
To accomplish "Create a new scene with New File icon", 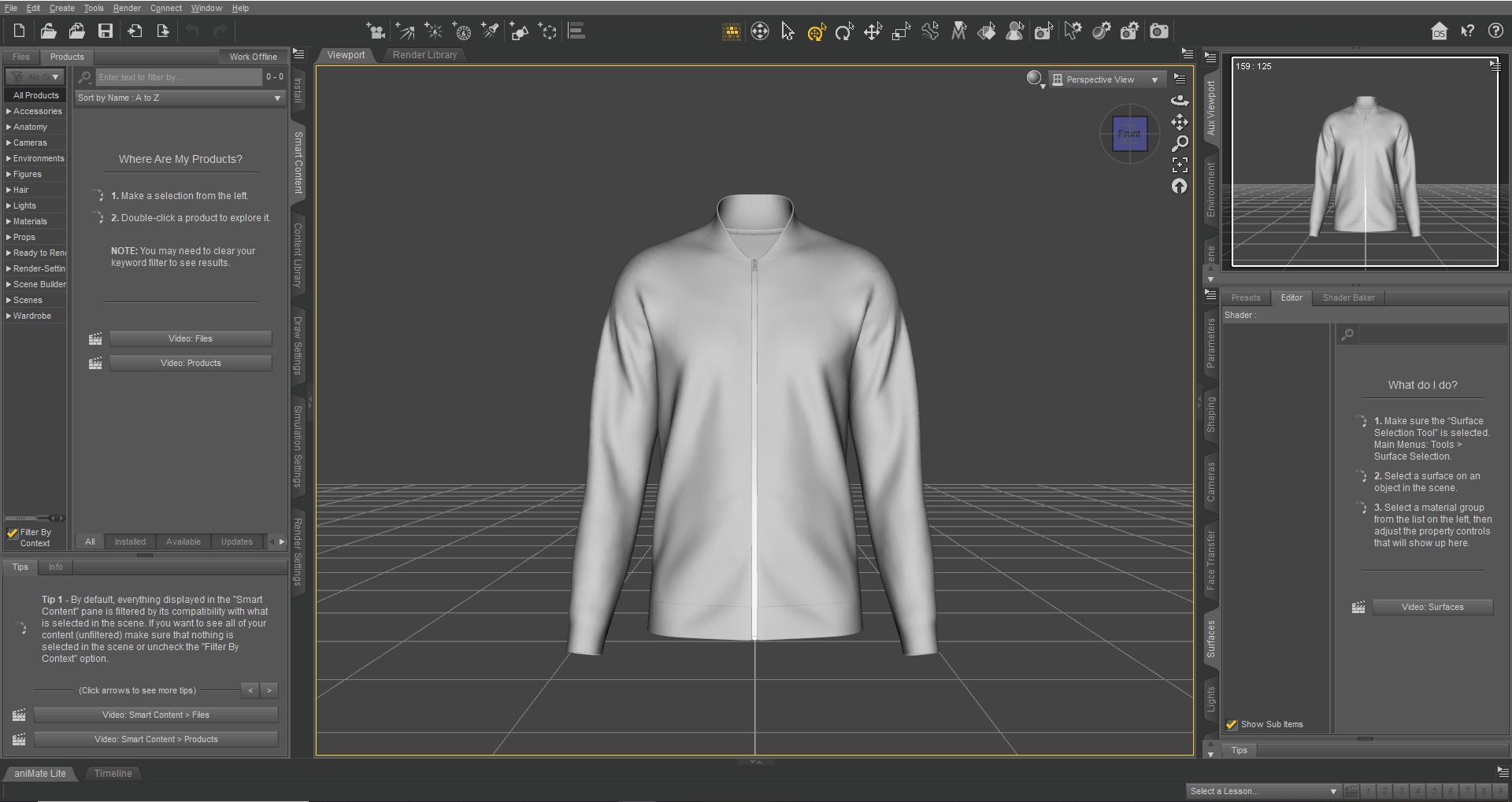I will click(x=20, y=31).
